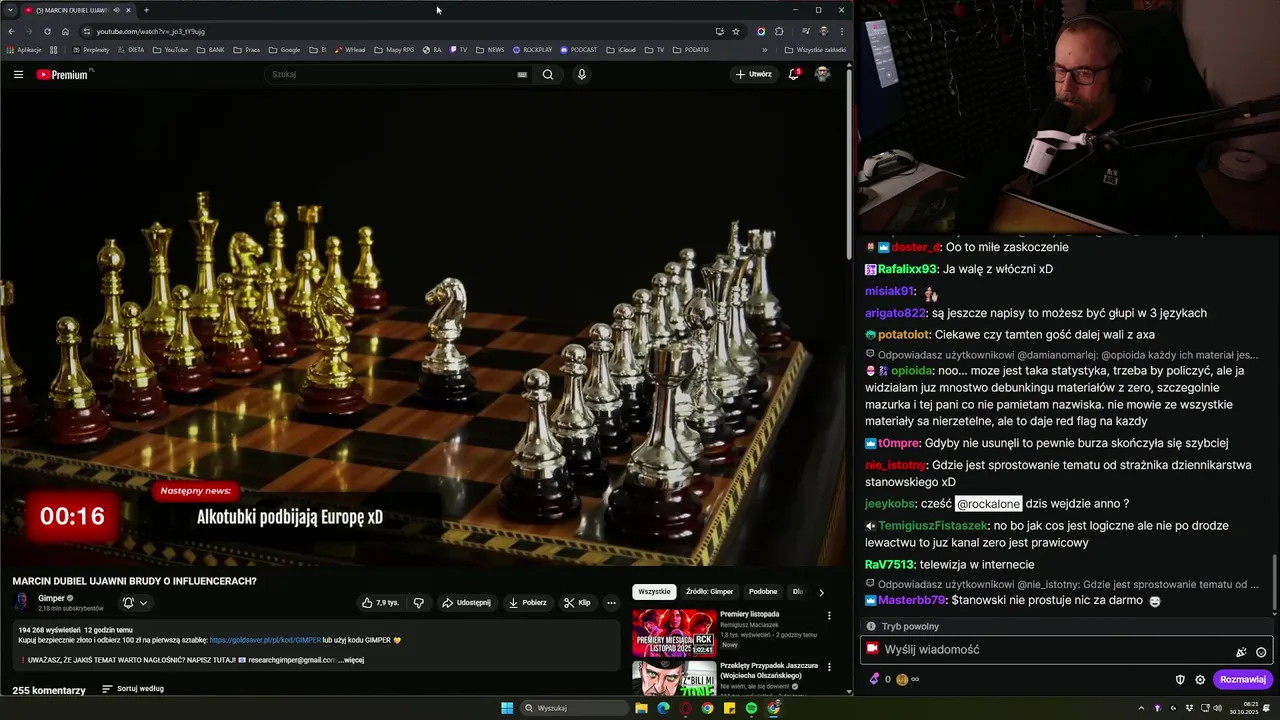Click the browser back arrow

pos(12,31)
